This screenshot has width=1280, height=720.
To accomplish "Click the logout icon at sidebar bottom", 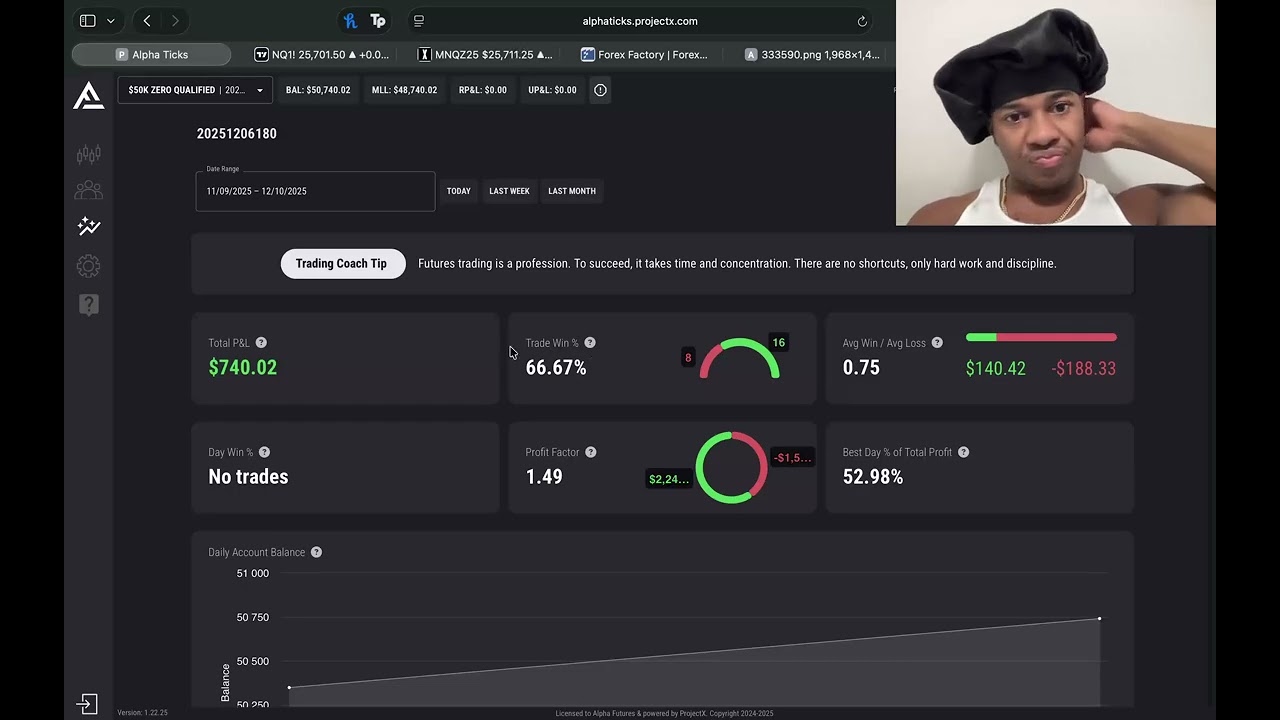I will [x=87, y=704].
